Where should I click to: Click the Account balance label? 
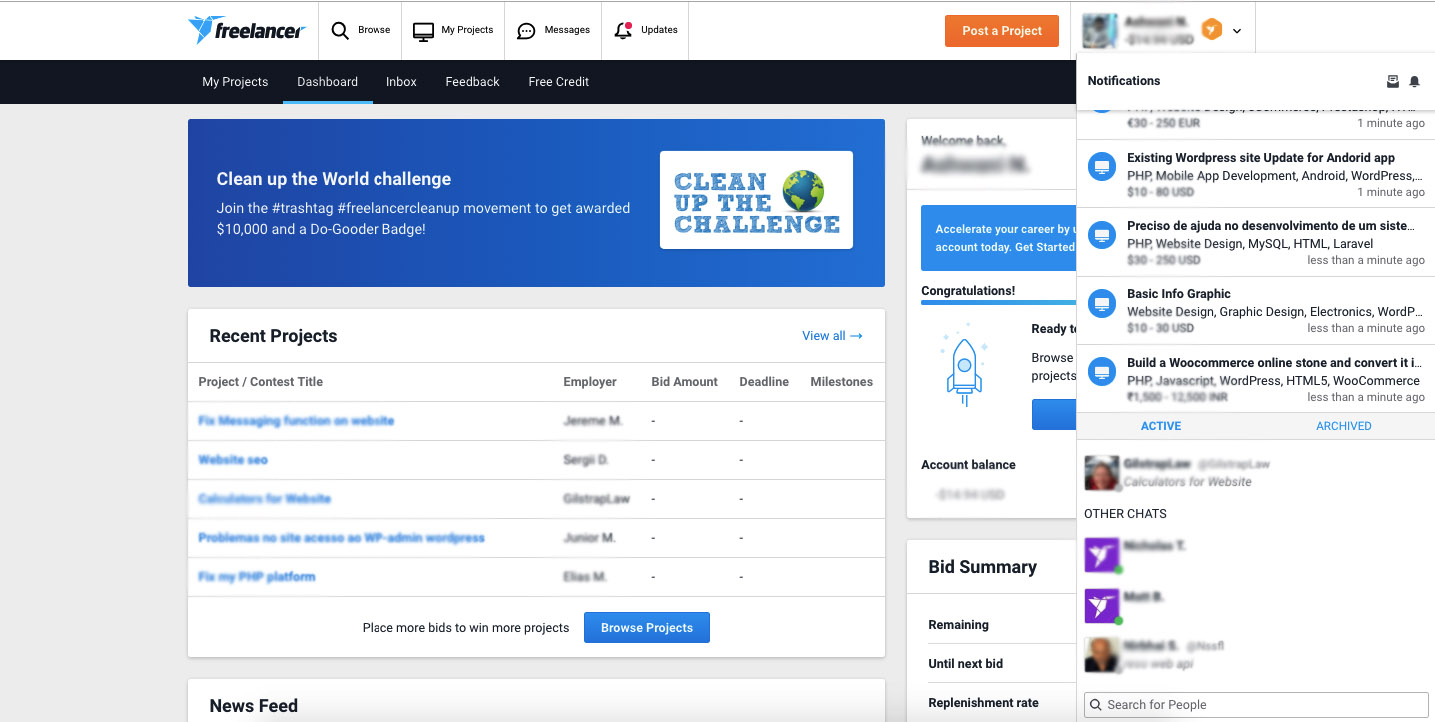click(x=968, y=465)
